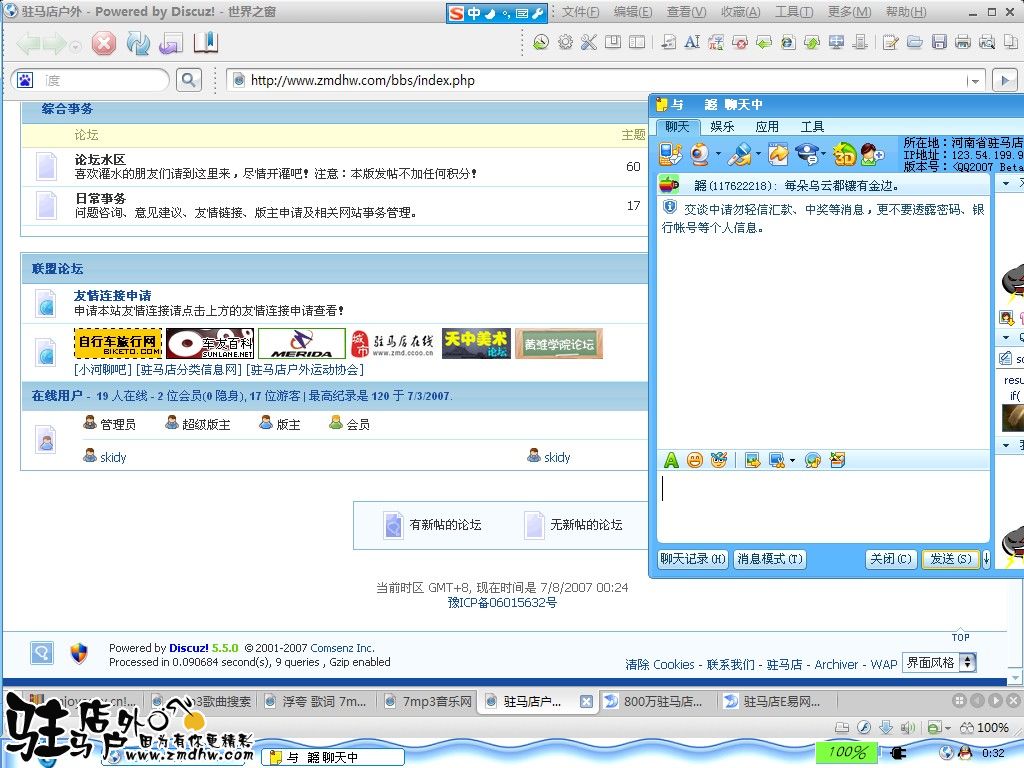Refresh the page in browser toolbar

point(138,44)
